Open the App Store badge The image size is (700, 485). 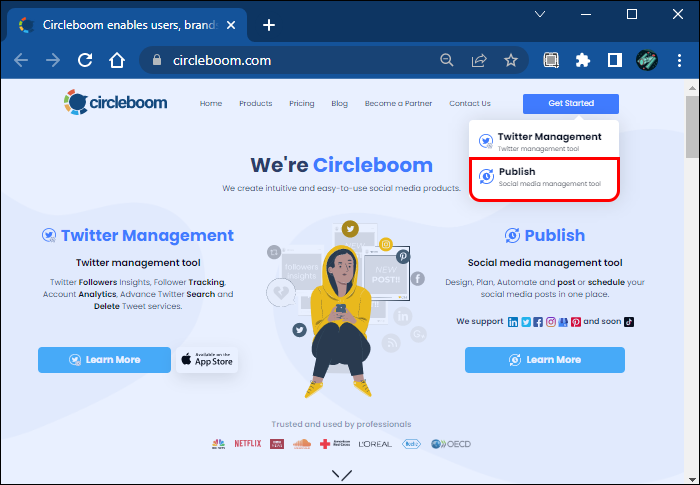[x=207, y=360]
